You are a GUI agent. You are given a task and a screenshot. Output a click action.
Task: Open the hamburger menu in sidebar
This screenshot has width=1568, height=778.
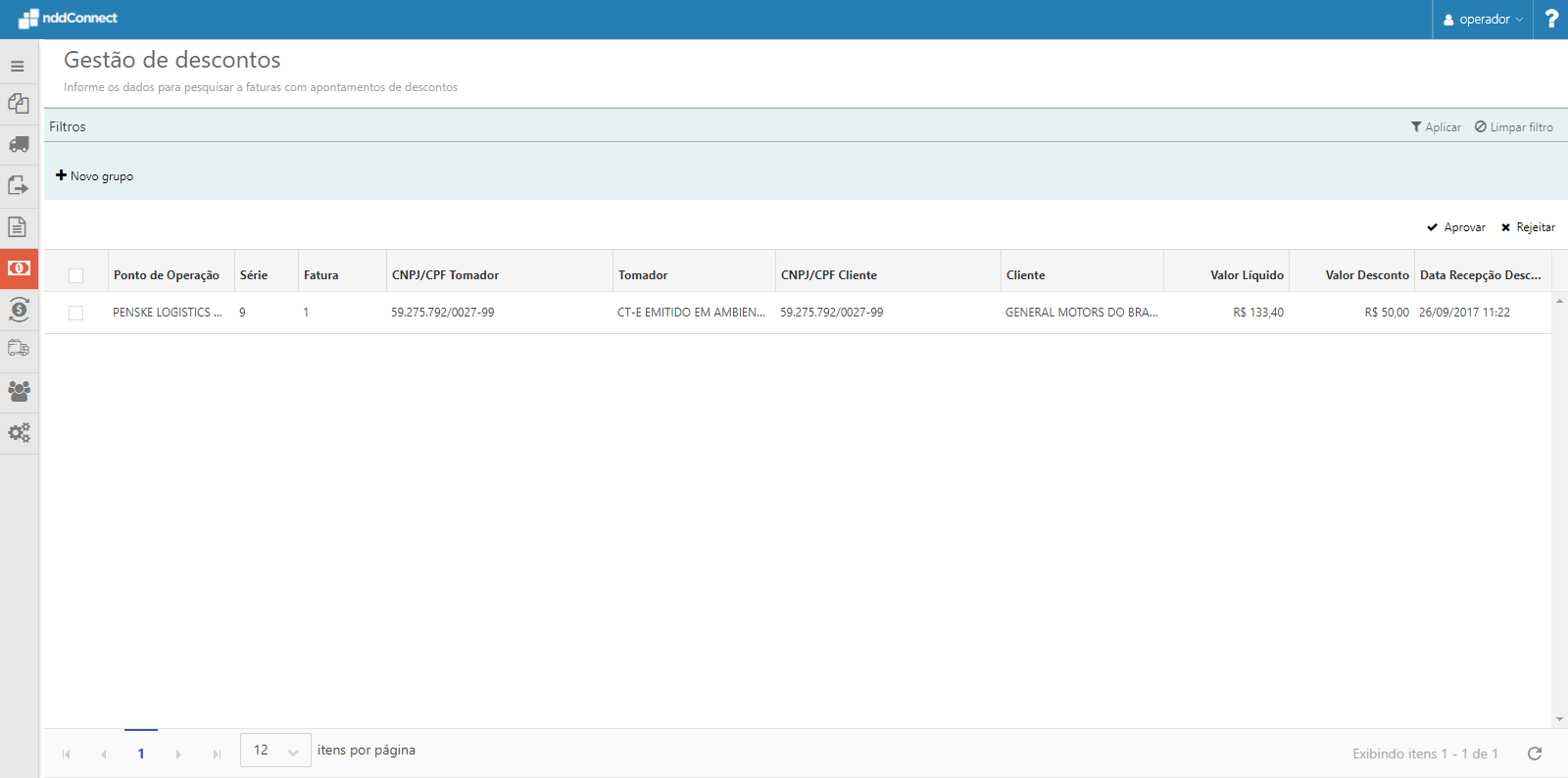18,67
